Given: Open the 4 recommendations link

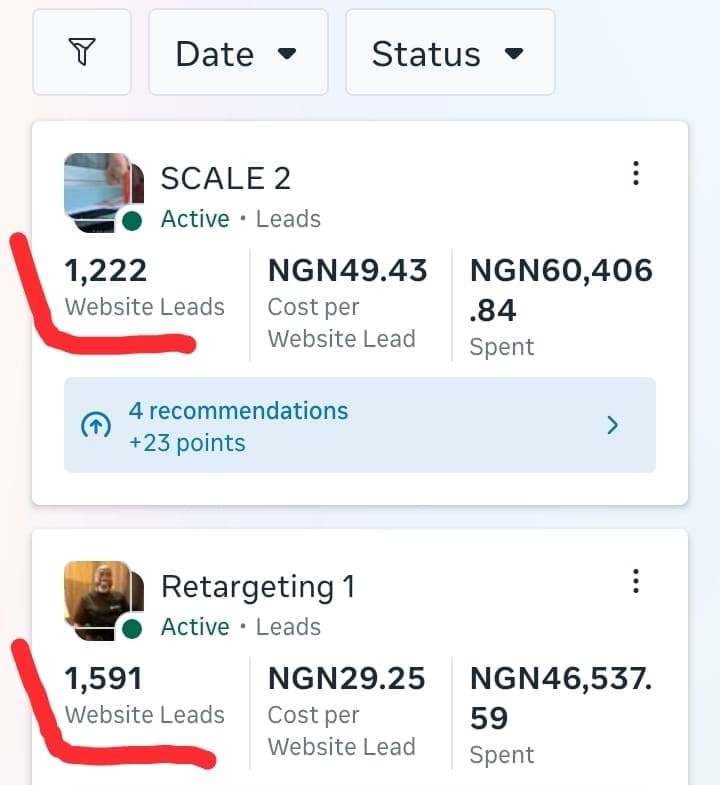Looking at the screenshot, I should click(x=238, y=411).
